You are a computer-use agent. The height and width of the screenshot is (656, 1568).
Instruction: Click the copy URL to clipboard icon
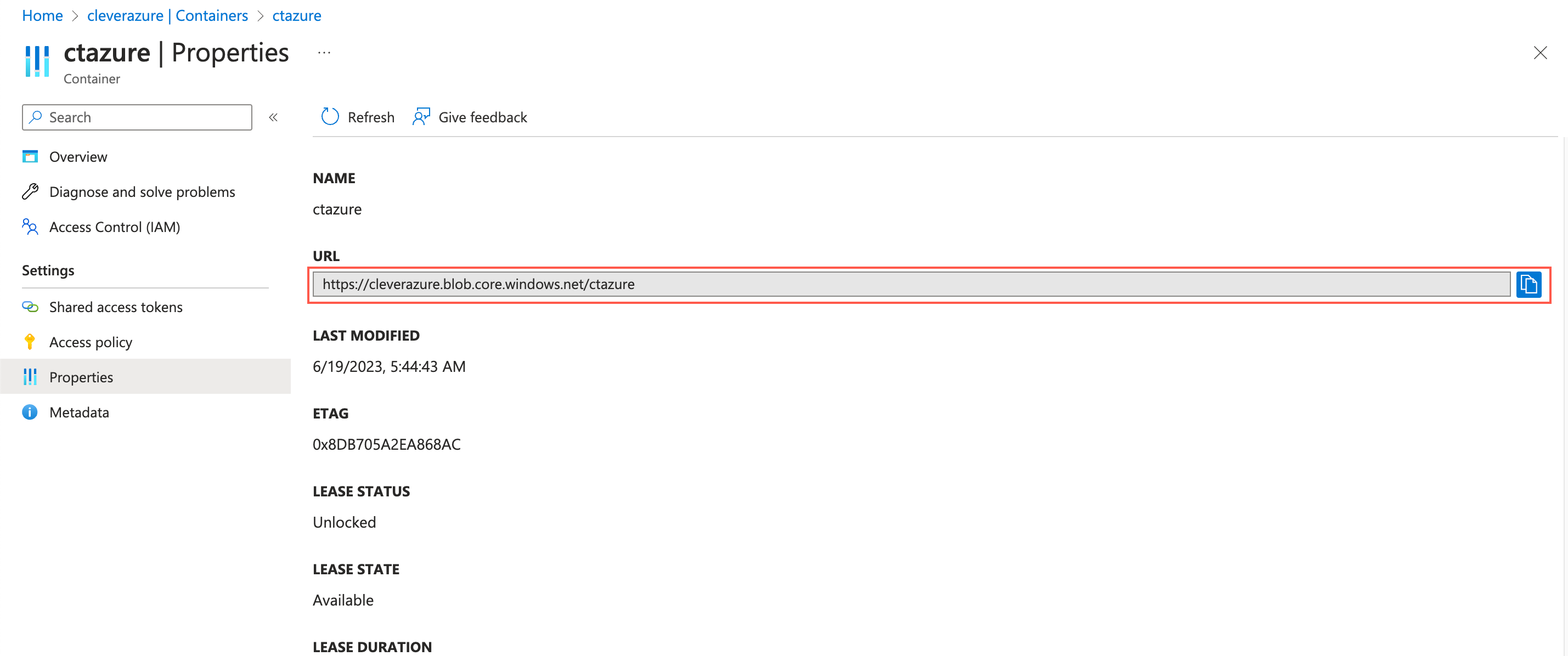(1528, 284)
